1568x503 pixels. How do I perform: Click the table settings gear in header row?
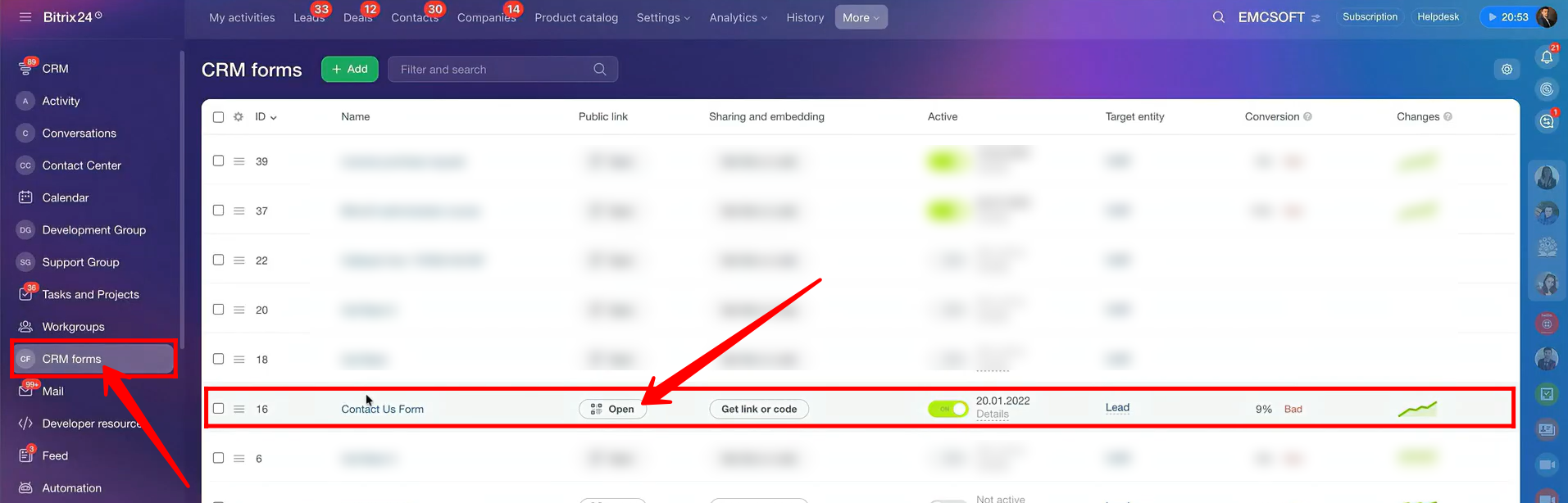point(239,117)
